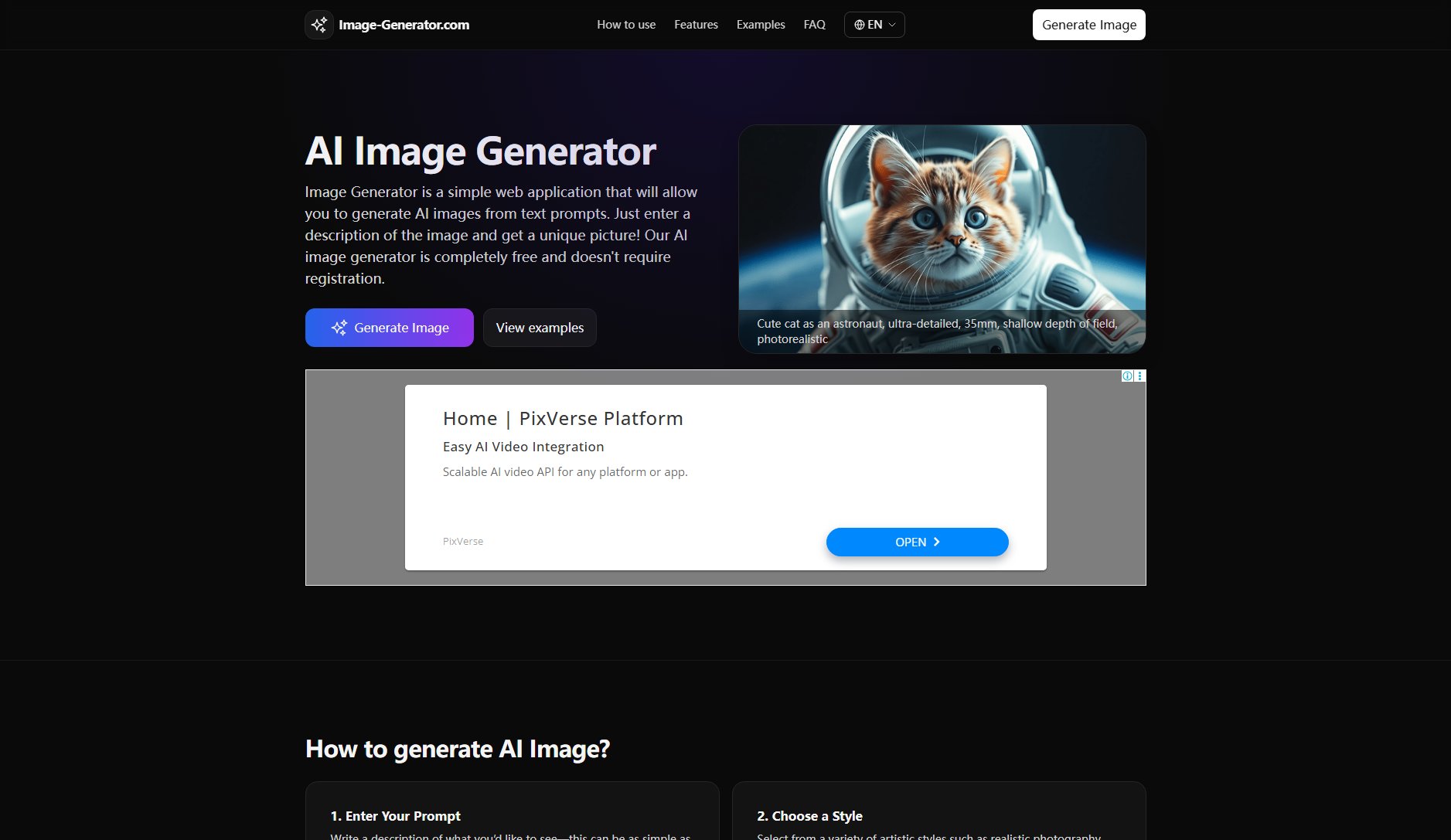This screenshot has height=840, width=1451.
Task: Select 'Examples' in the top navigation
Action: click(760, 24)
